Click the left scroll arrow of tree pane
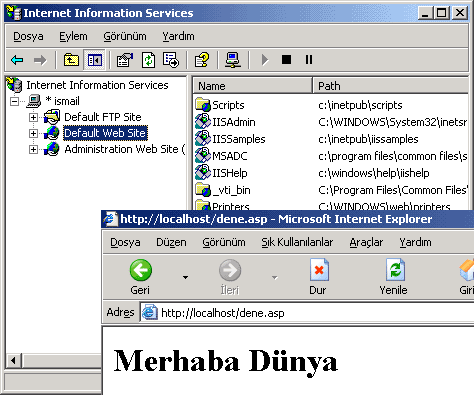Image resolution: width=474 pixels, height=395 pixels. tap(13, 361)
